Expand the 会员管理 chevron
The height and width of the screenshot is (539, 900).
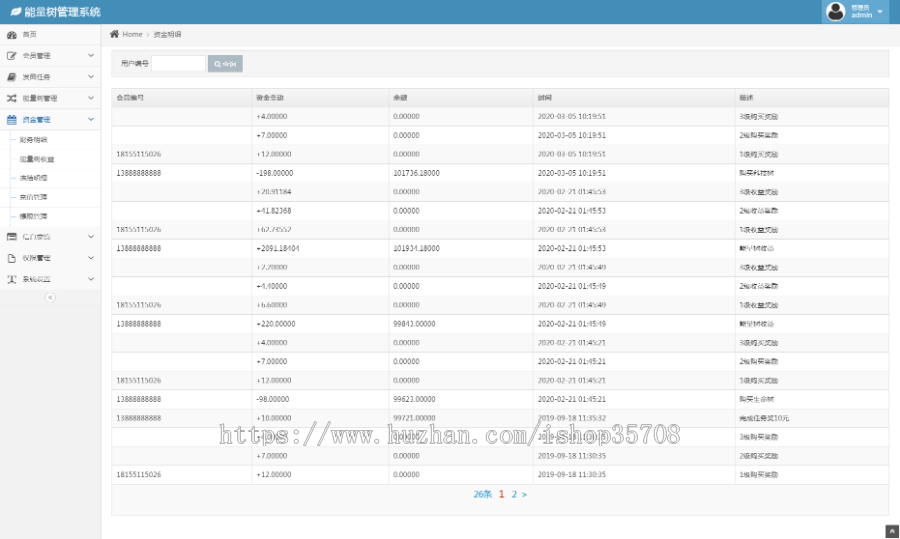click(91, 56)
